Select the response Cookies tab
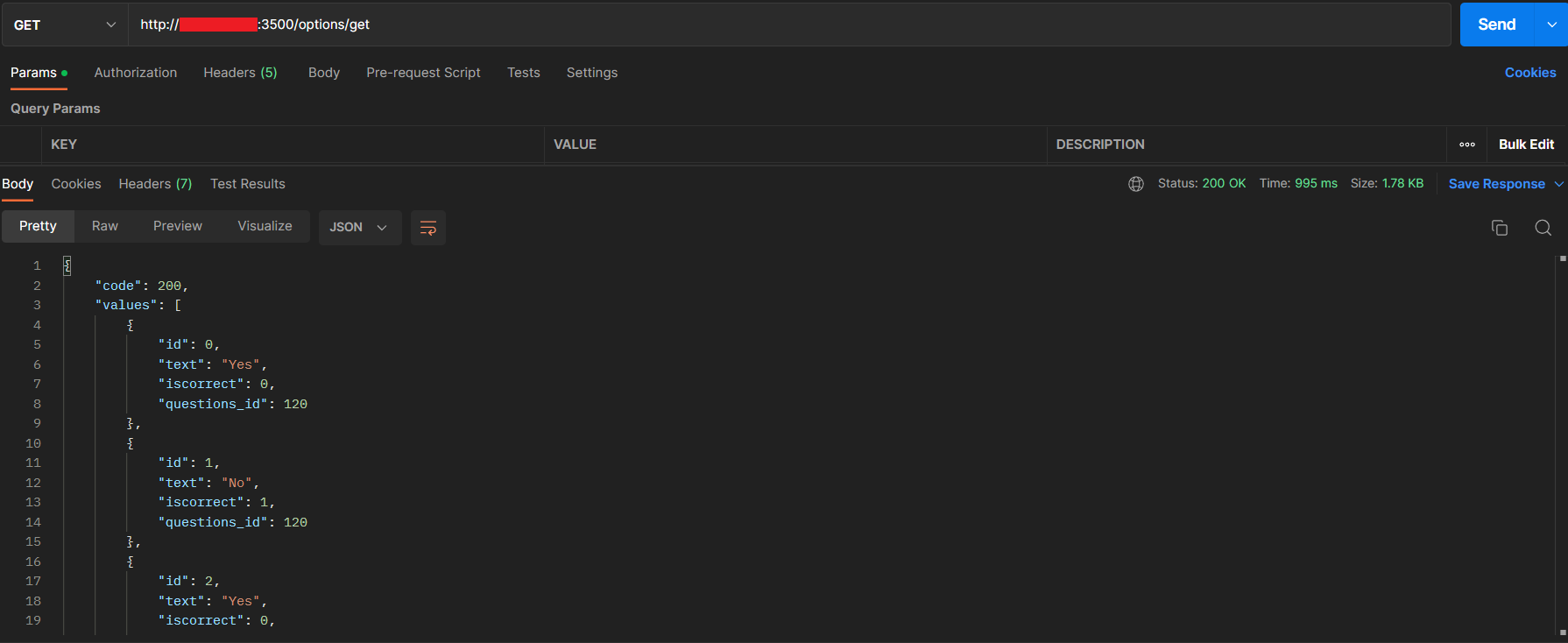 pyautogui.click(x=76, y=184)
